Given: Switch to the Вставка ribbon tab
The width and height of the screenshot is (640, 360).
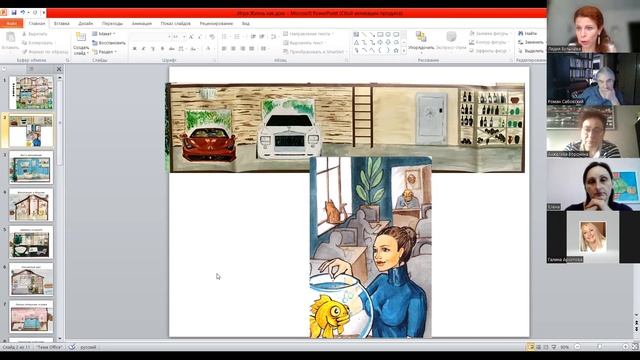Looking at the screenshot, I should tap(61, 23).
